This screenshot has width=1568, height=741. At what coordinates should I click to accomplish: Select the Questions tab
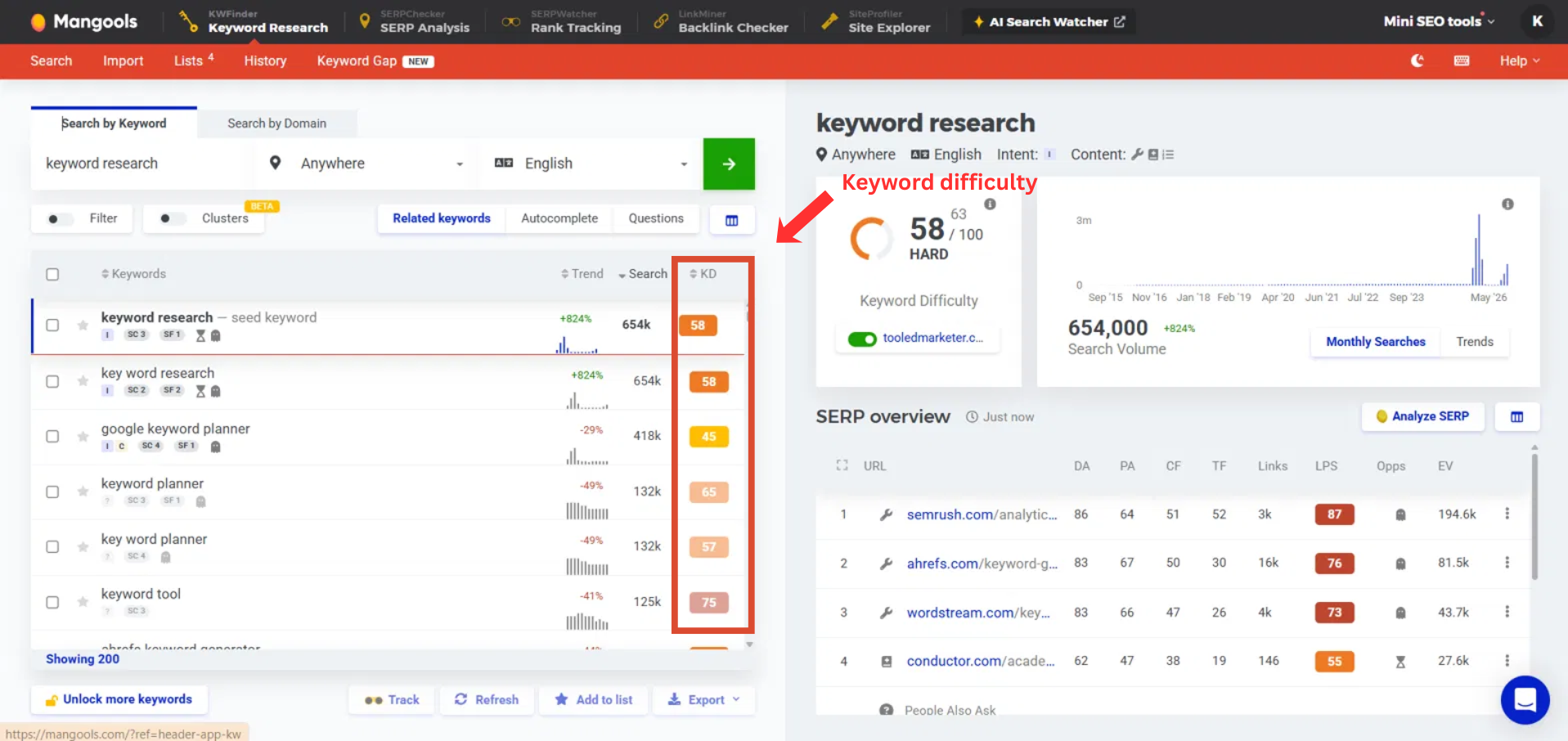tap(656, 218)
